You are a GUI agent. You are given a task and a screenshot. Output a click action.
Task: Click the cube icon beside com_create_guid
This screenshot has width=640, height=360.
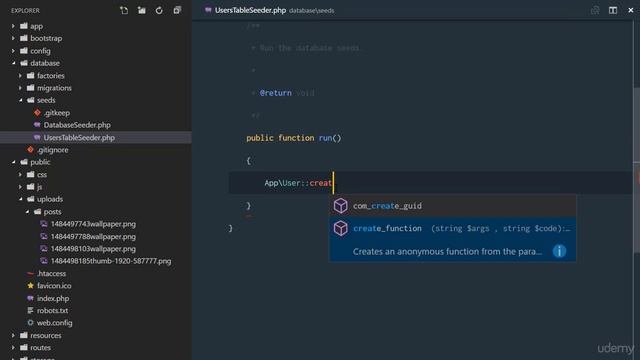coord(340,206)
